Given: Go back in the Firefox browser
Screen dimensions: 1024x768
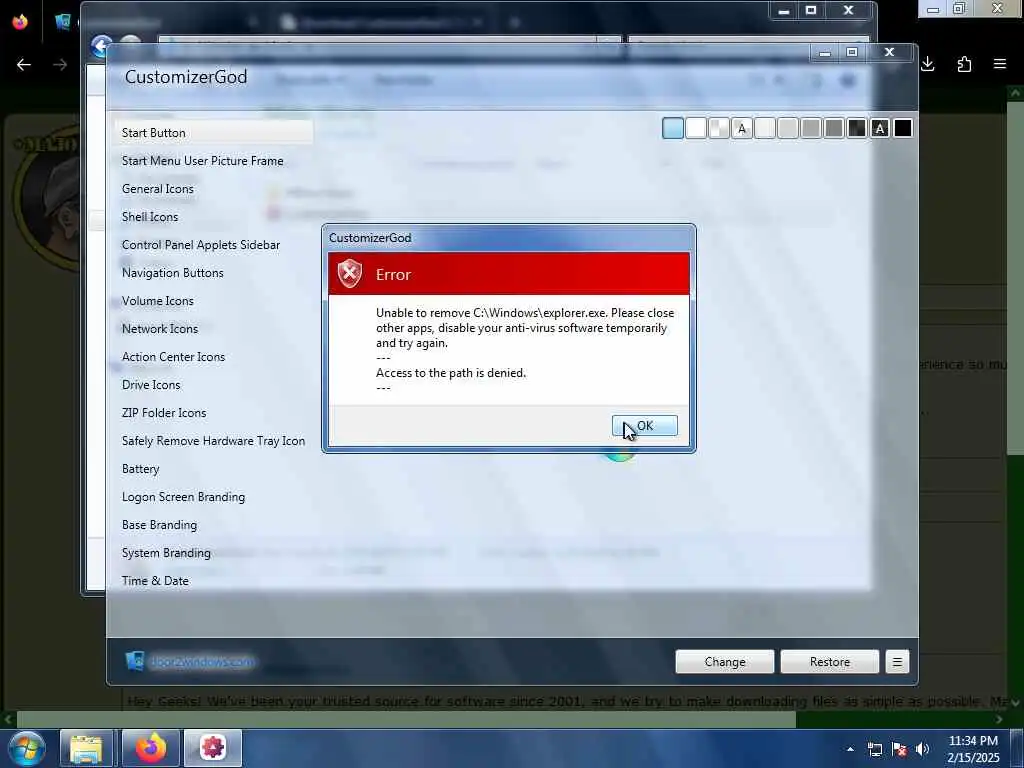Looking at the screenshot, I should coord(24,64).
